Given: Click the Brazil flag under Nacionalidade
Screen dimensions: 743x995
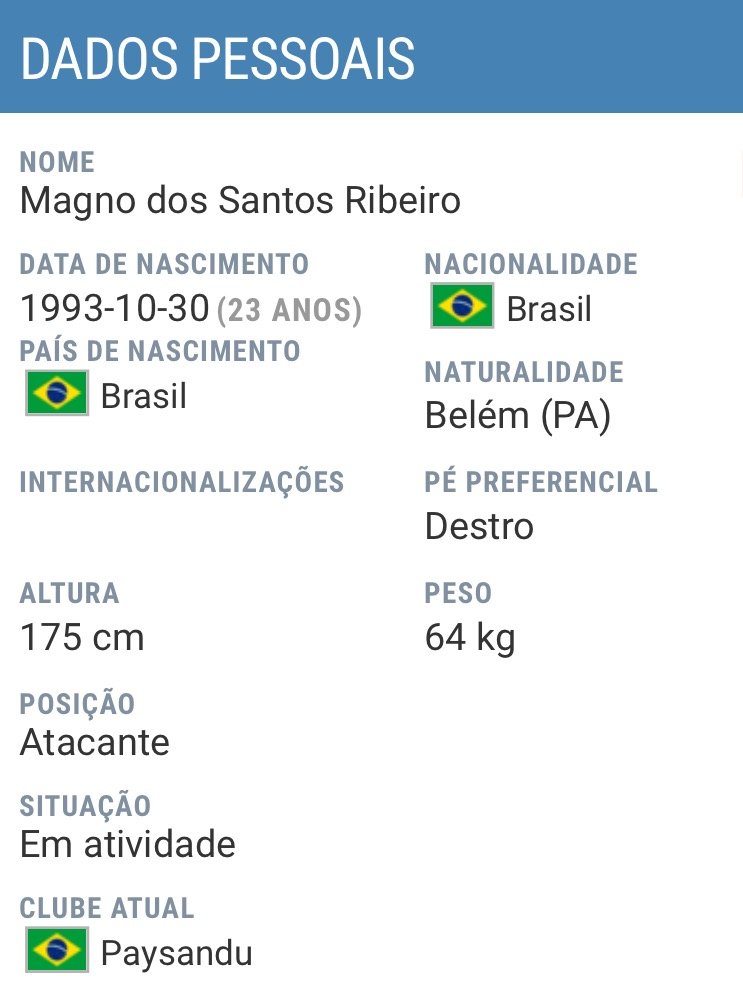Looking at the screenshot, I should 462,306.
